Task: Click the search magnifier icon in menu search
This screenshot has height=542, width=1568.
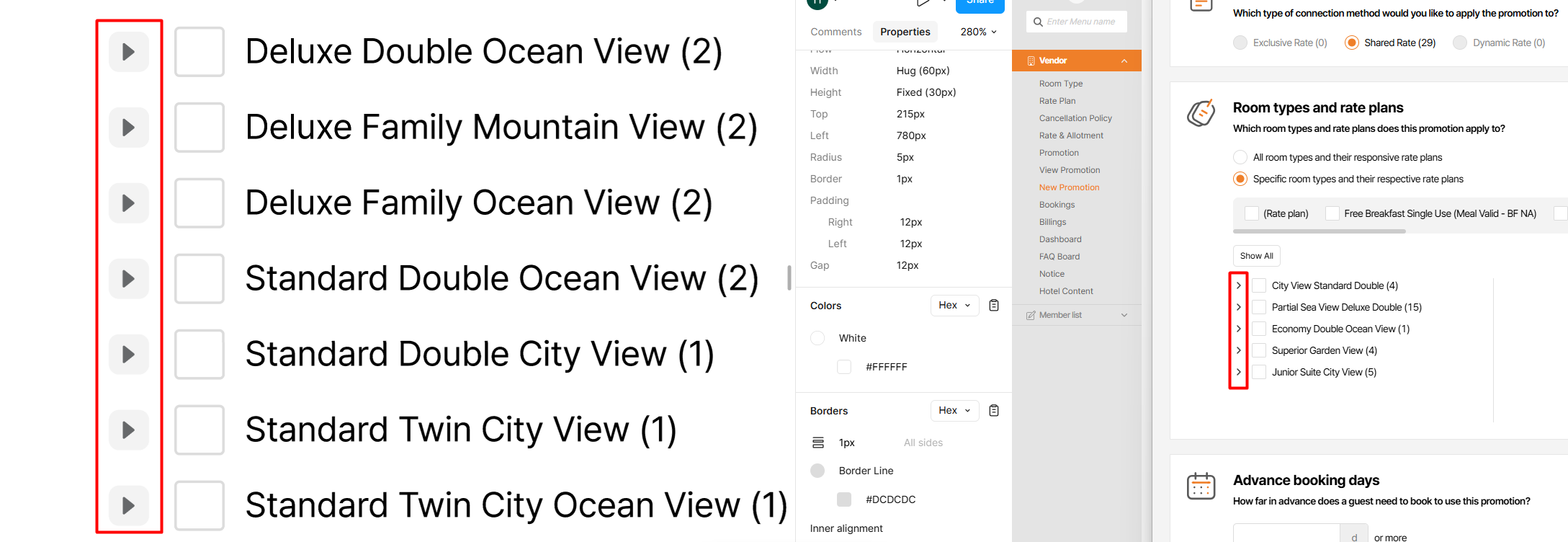Action: (1038, 22)
